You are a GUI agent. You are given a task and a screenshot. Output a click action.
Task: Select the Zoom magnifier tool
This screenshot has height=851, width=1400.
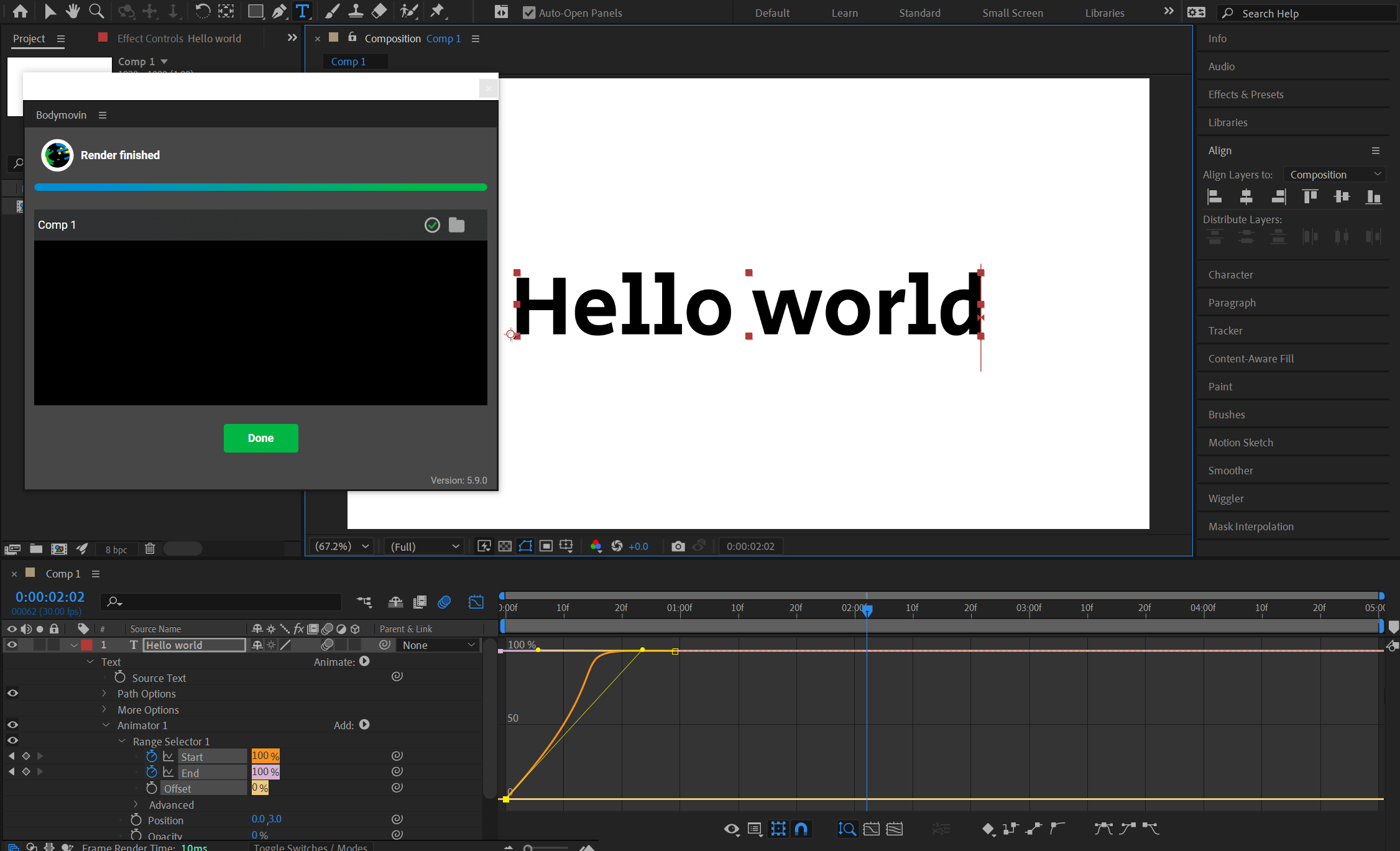96,11
